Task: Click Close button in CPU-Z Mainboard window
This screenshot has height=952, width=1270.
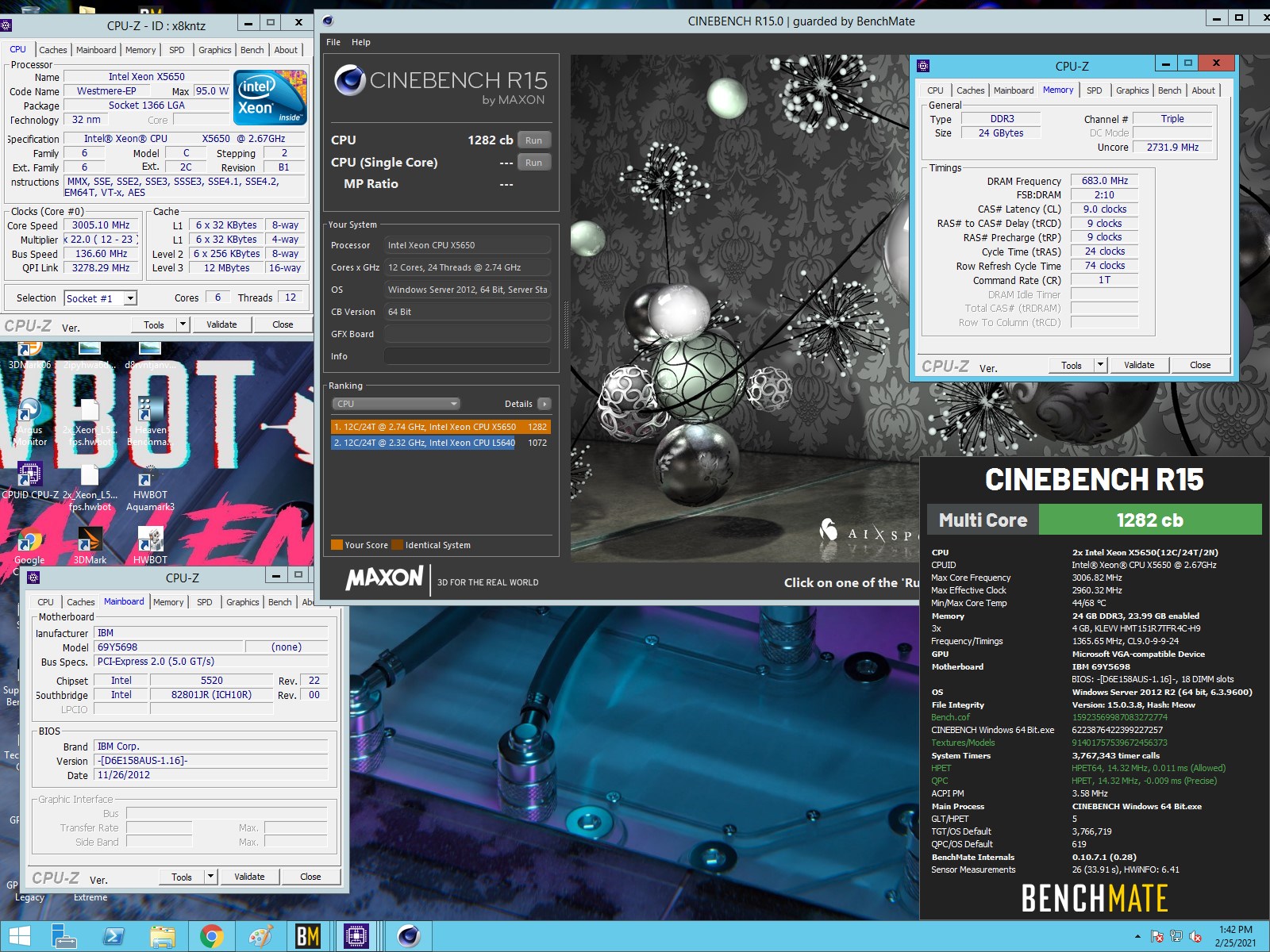Action: pos(310,877)
